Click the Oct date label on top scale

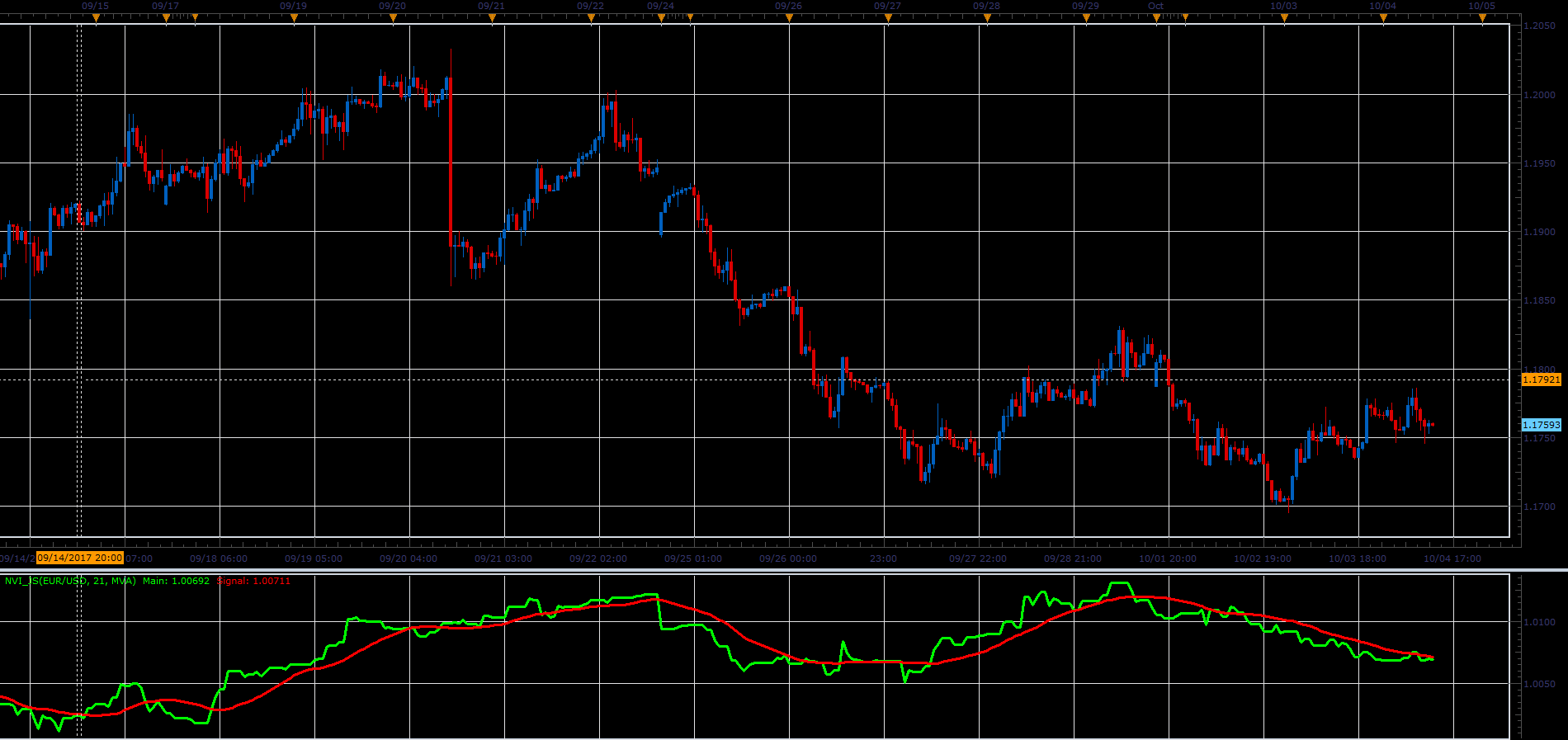(x=1156, y=6)
